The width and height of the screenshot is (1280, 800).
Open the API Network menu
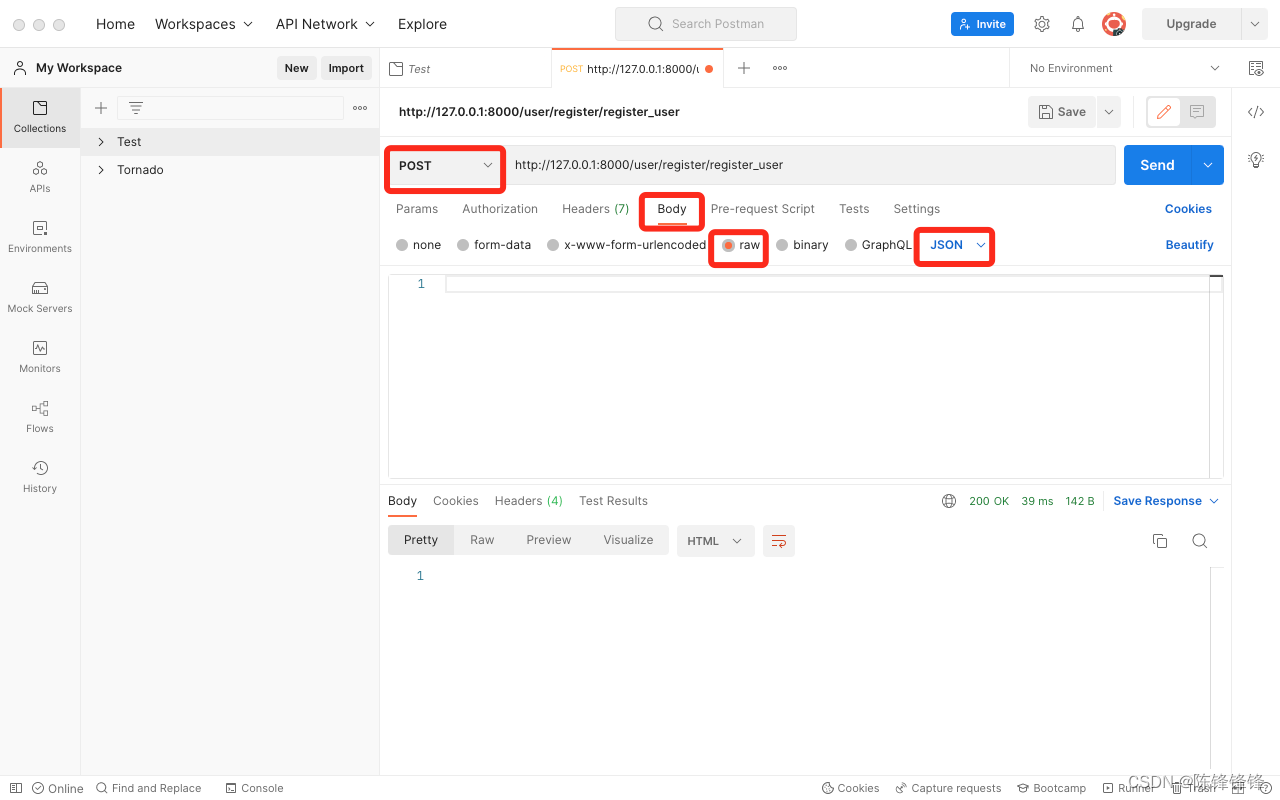click(325, 24)
